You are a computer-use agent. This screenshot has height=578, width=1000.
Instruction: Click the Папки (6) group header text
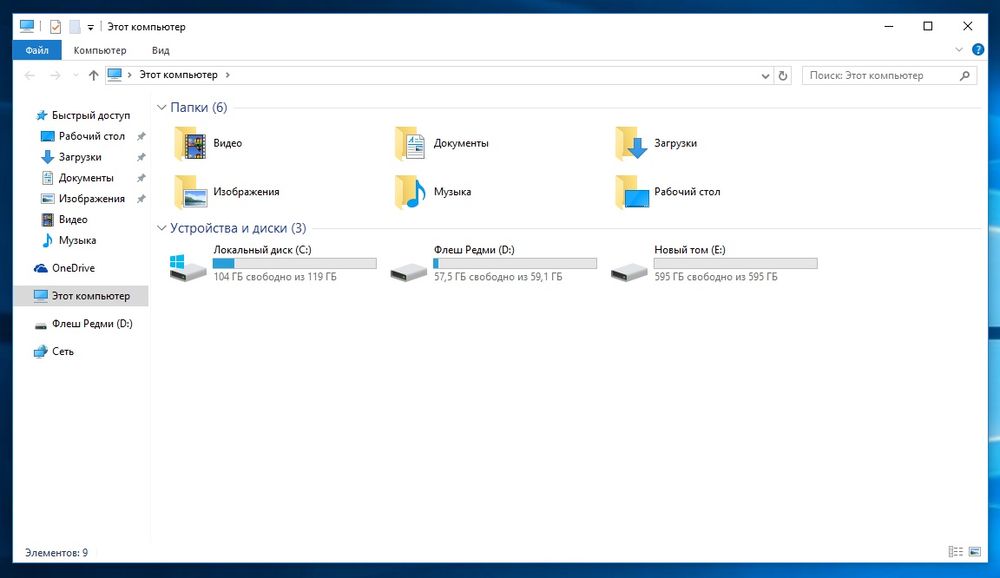click(x=198, y=107)
